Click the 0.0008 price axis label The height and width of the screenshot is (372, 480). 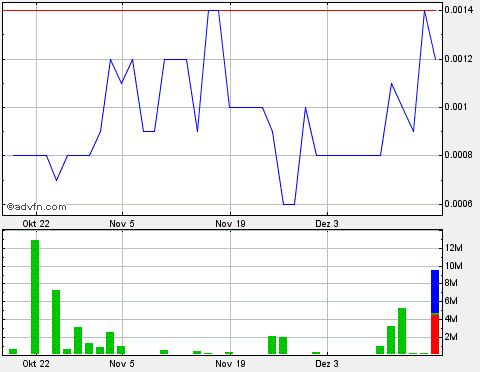[x=459, y=155]
